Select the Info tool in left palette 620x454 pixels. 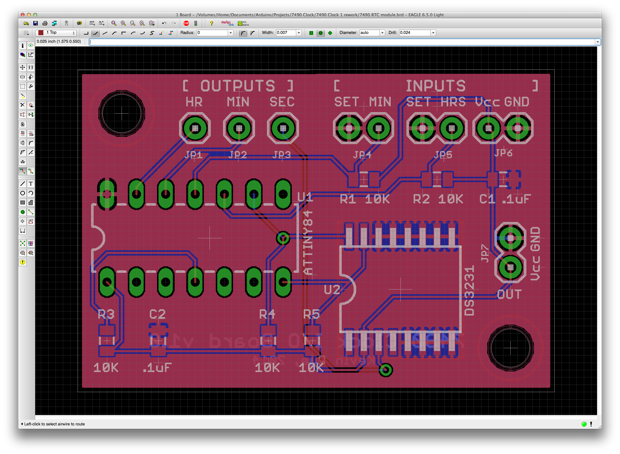[23, 46]
